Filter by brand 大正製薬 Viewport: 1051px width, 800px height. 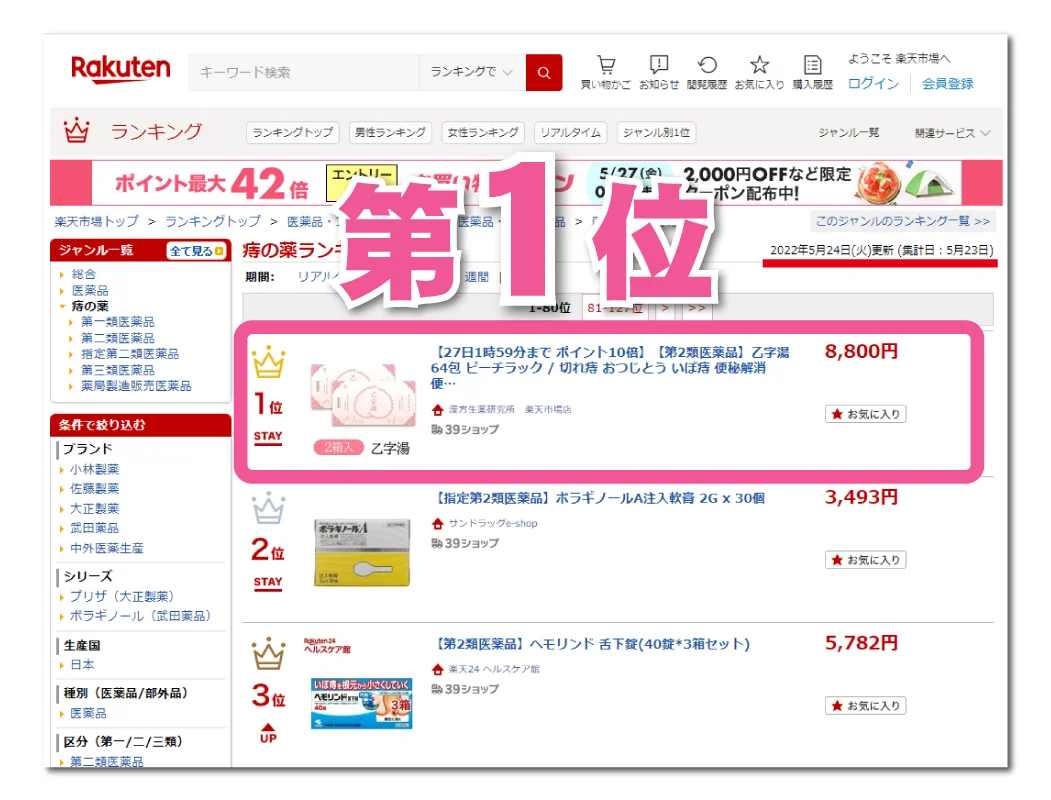(x=95, y=509)
